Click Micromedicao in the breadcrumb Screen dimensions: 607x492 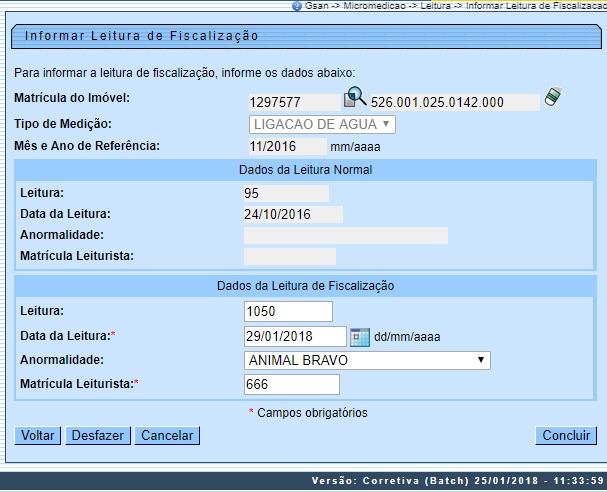coord(374,6)
